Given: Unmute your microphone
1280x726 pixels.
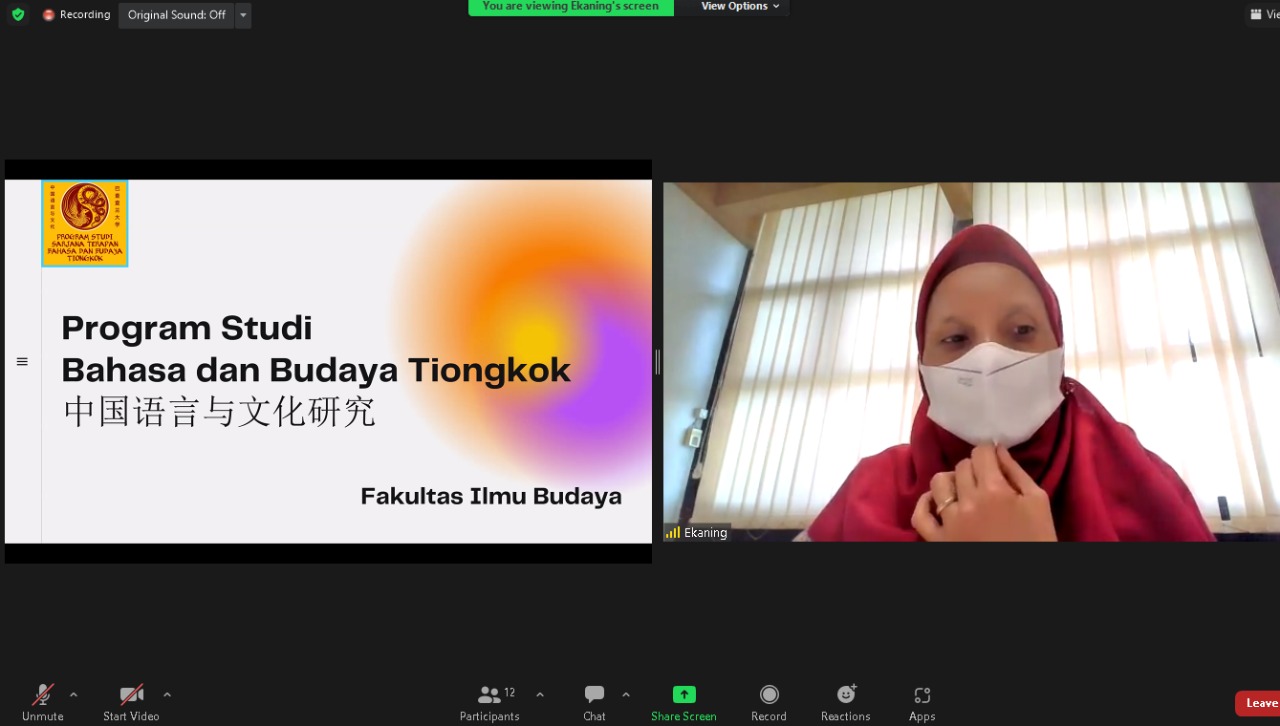Looking at the screenshot, I should [x=42, y=701].
